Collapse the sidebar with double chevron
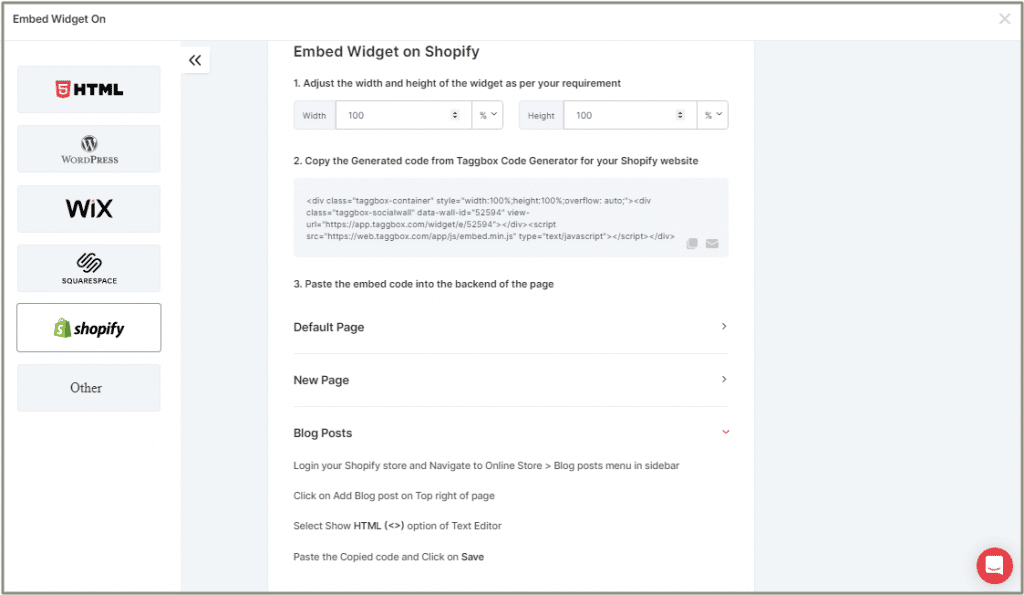The height and width of the screenshot is (595, 1024). coord(195,58)
